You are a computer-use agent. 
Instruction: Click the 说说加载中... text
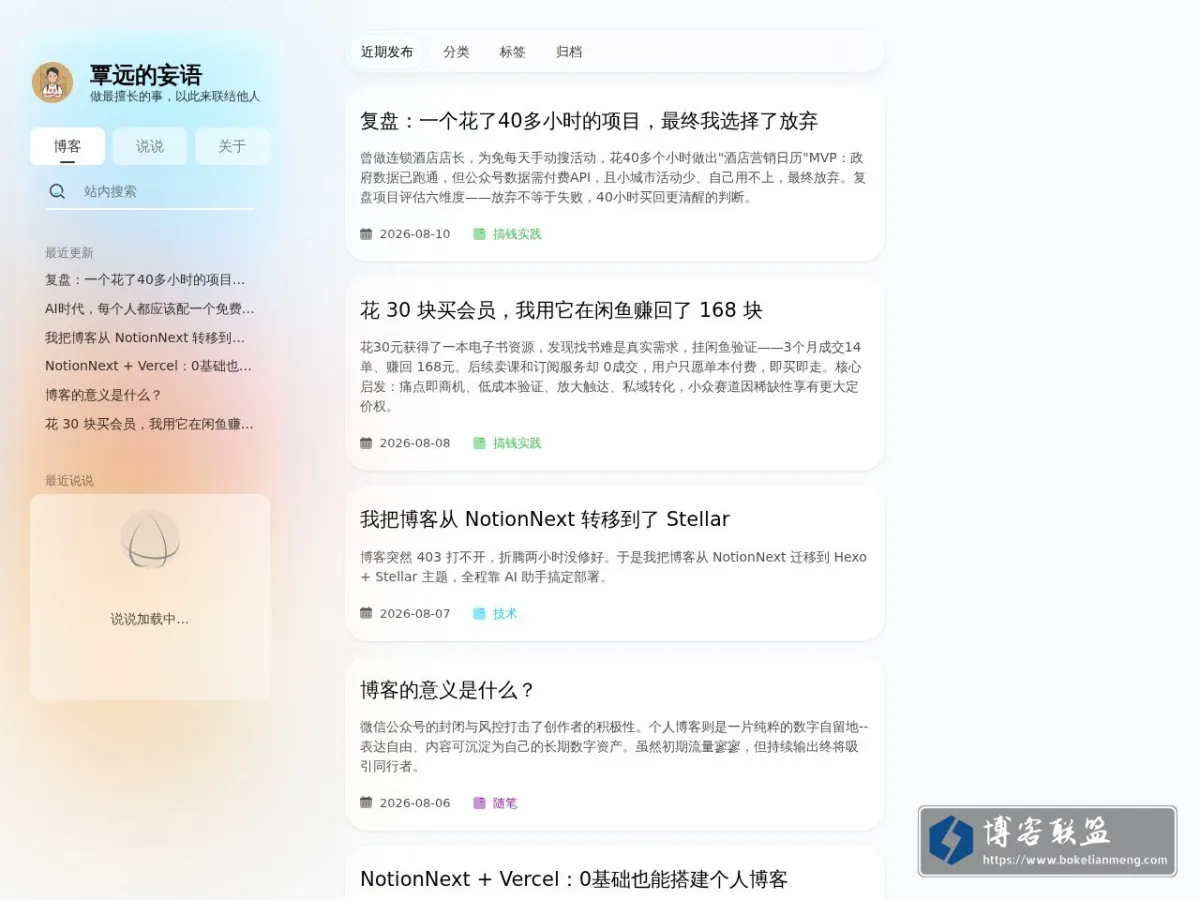point(150,619)
